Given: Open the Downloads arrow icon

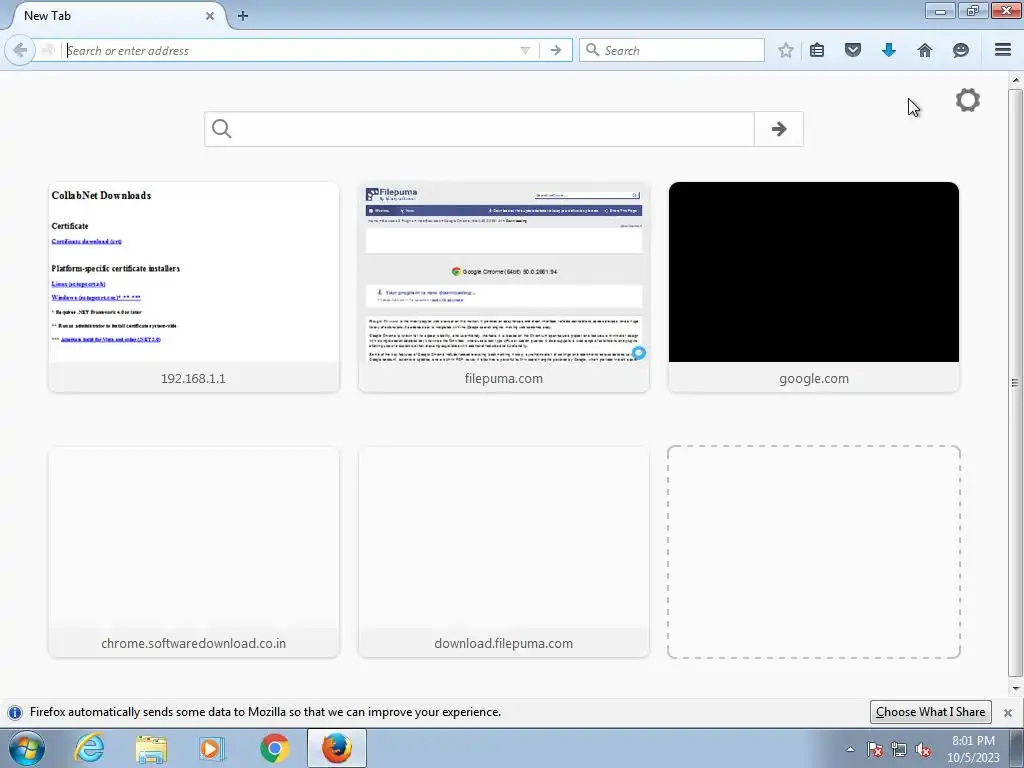Looking at the screenshot, I should coord(889,50).
